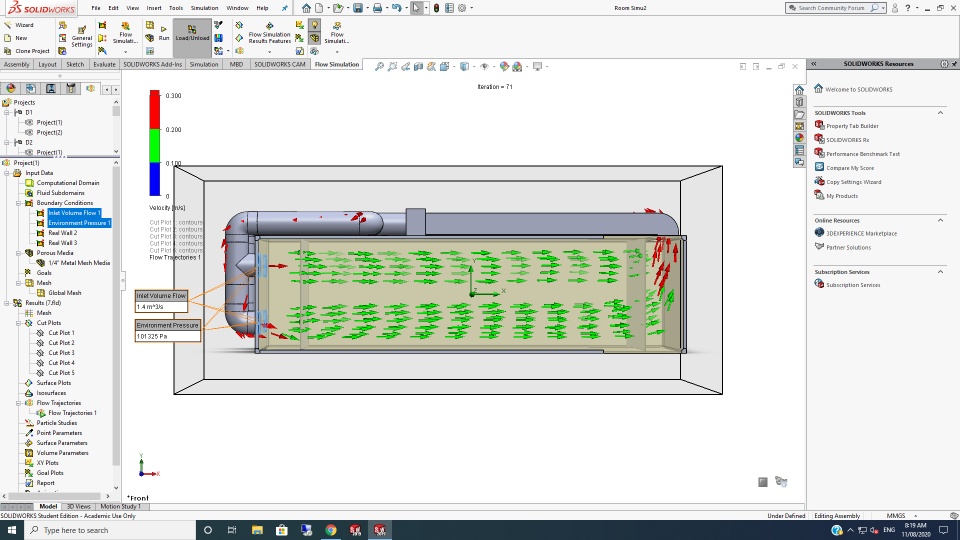Screen dimensions: 960x540
Task: Open Property Tab Builder tool
Action: pyautogui.click(x=851, y=126)
